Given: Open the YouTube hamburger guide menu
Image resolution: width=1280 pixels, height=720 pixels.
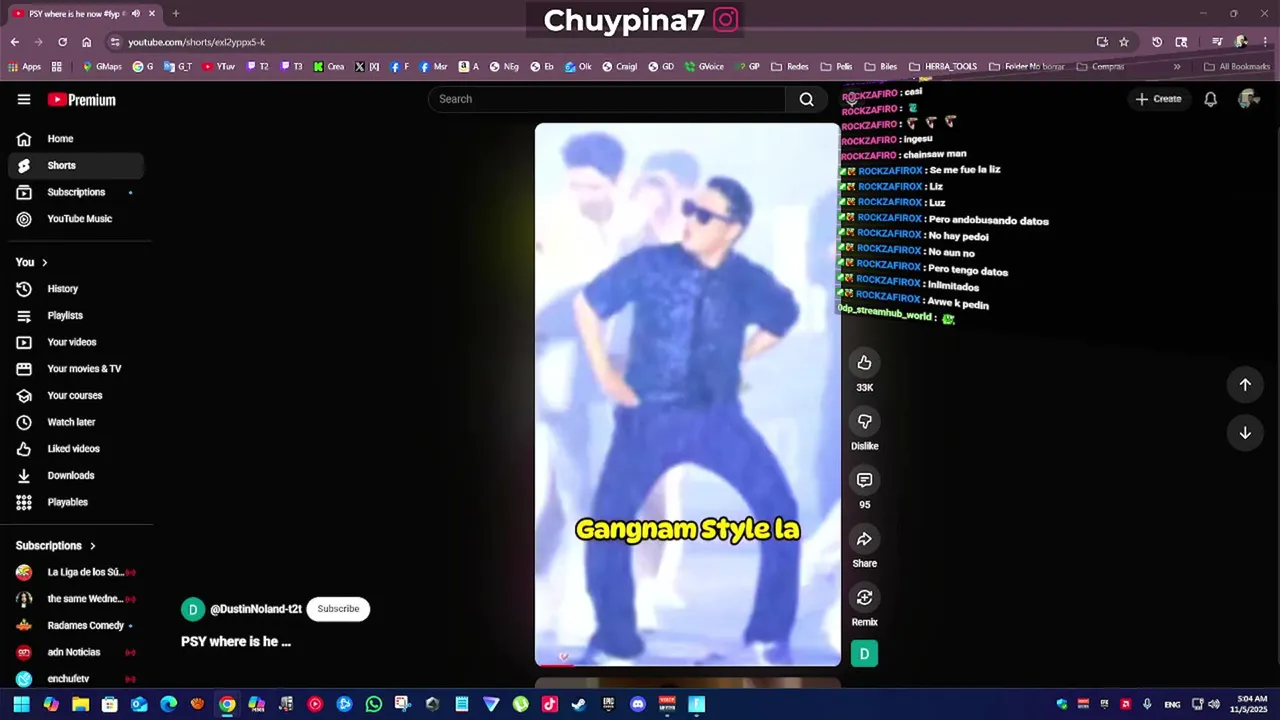Looking at the screenshot, I should pos(24,99).
